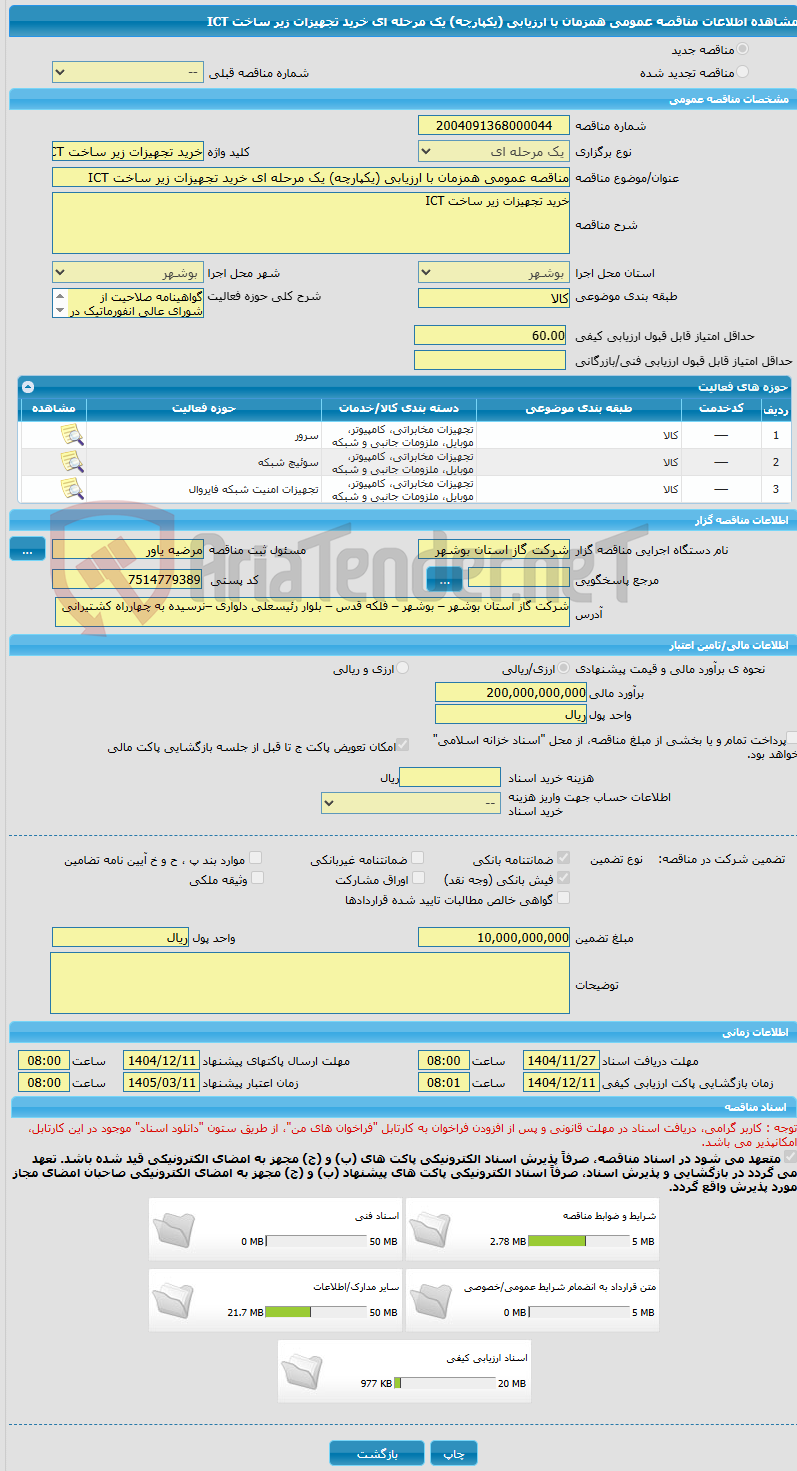Toggle the اوراق مشارکت checkbox
This screenshot has height=1471, width=797.
[x=418, y=878]
